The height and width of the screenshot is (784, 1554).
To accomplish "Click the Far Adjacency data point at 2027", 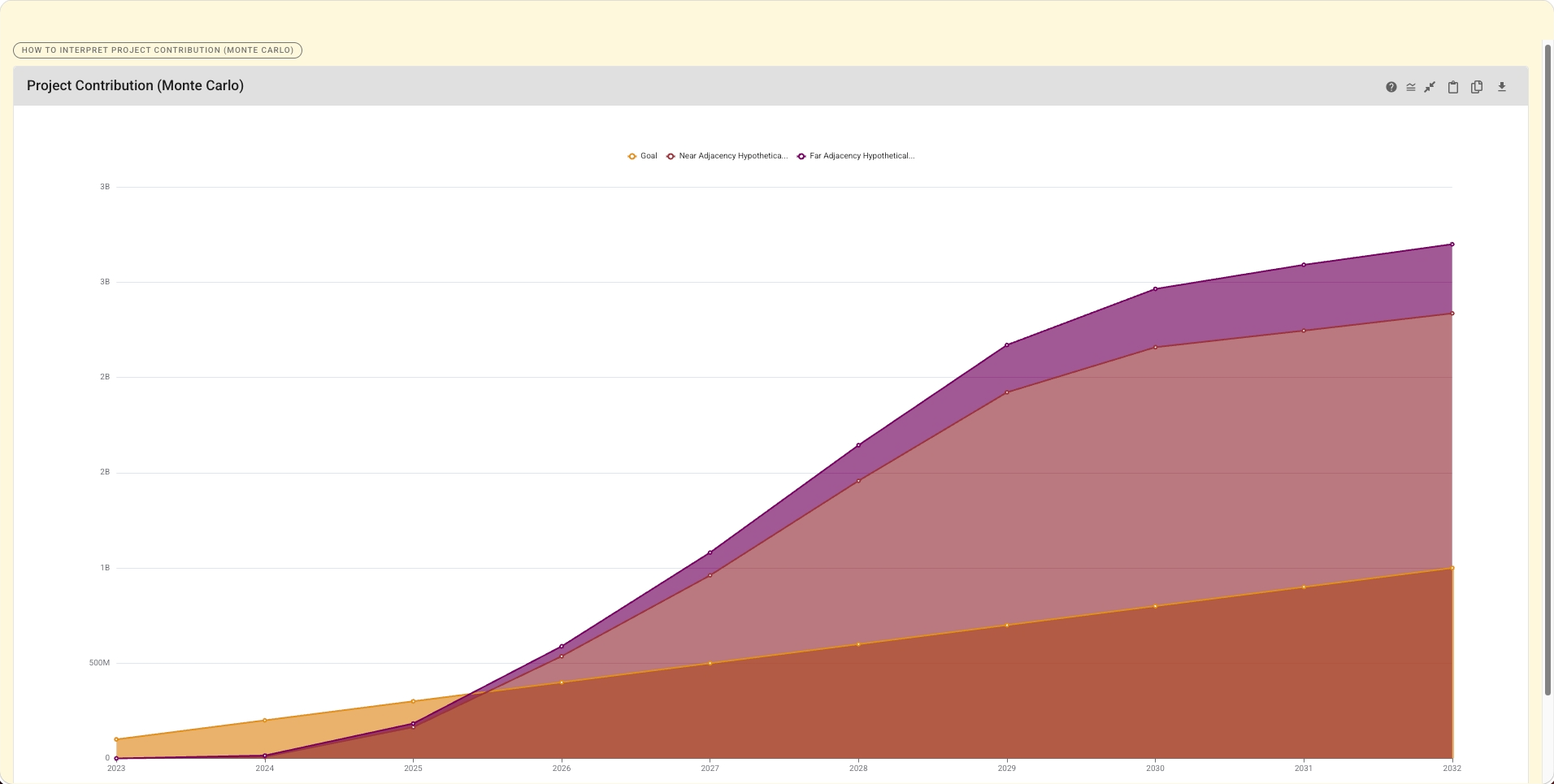I will point(710,552).
